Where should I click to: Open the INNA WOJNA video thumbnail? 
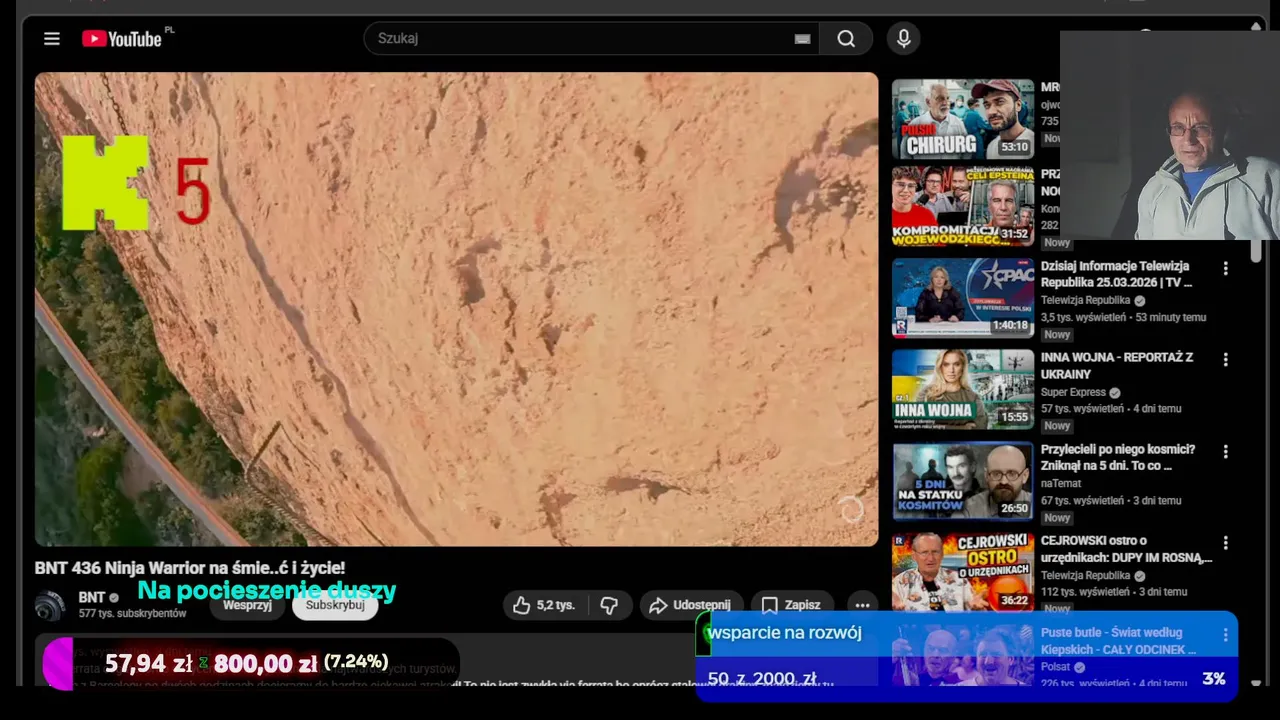click(x=963, y=389)
